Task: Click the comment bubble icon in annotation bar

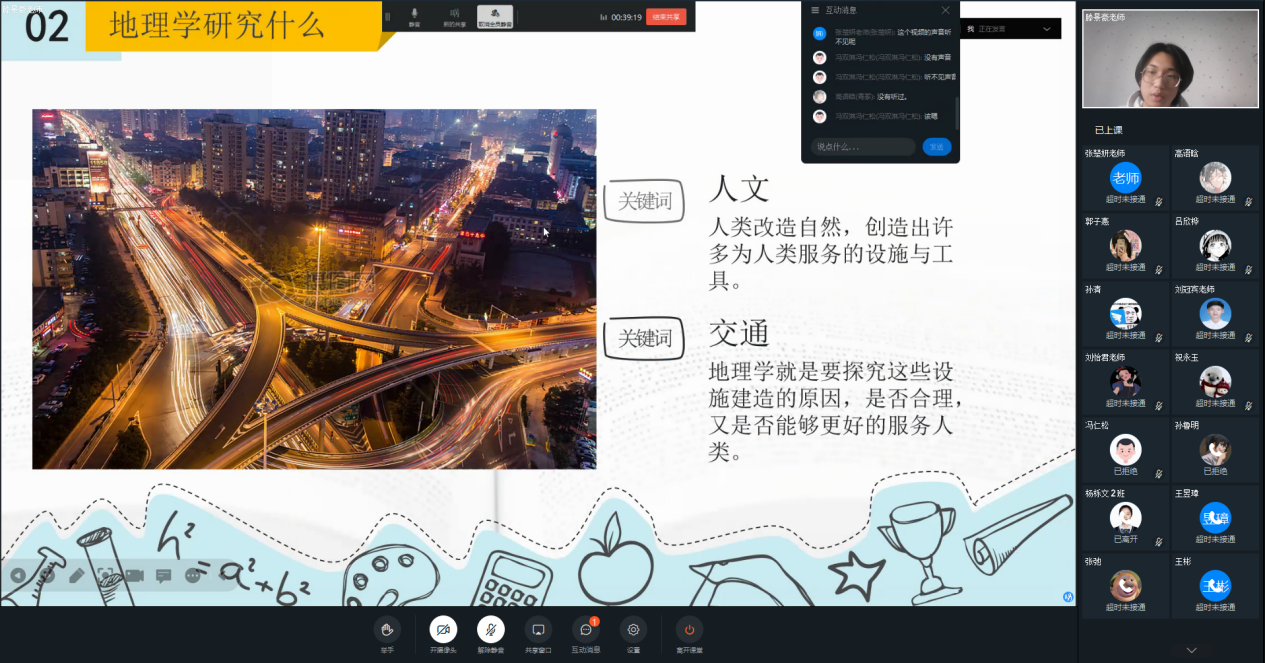Action: click(x=163, y=575)
